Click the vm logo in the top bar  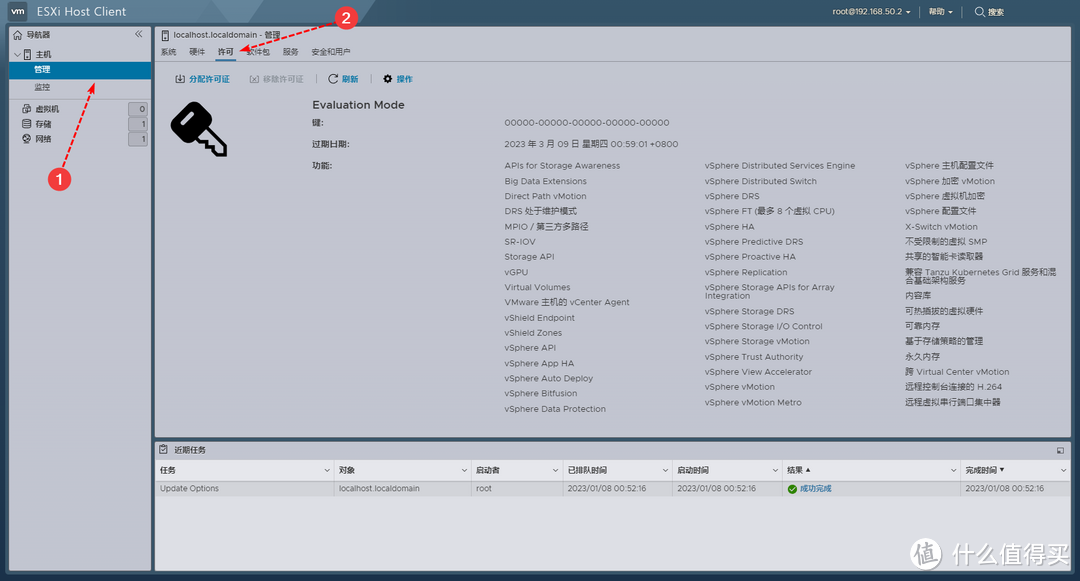click(17, 11)
